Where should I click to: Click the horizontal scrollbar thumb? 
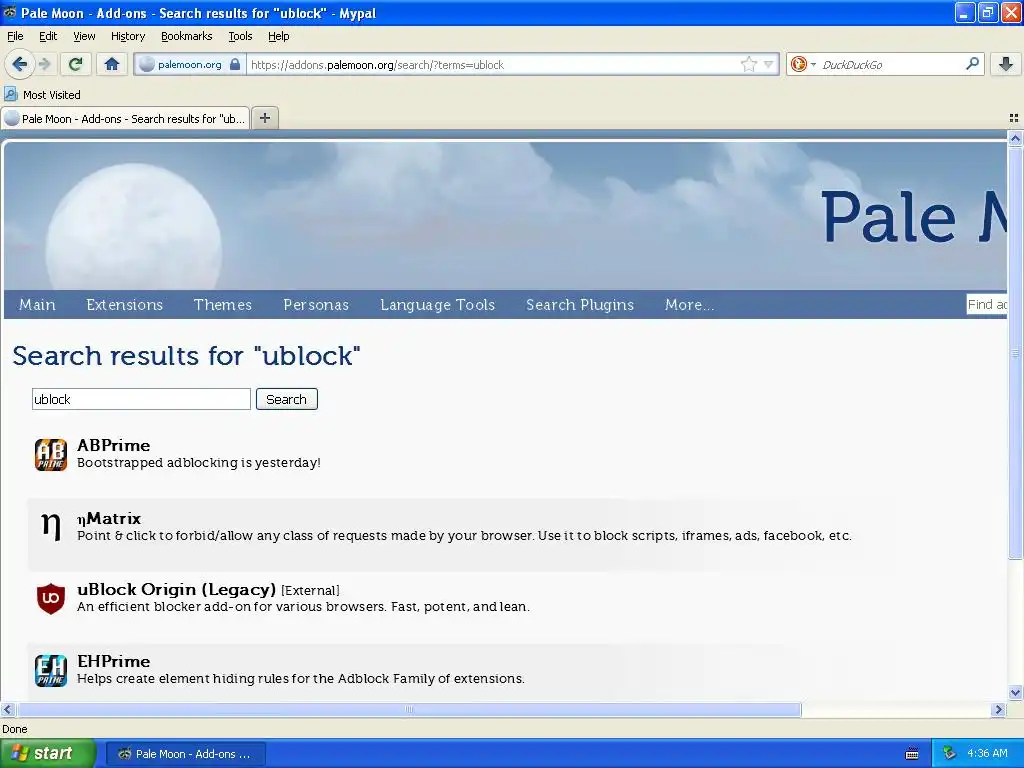[x=409, y=709]
